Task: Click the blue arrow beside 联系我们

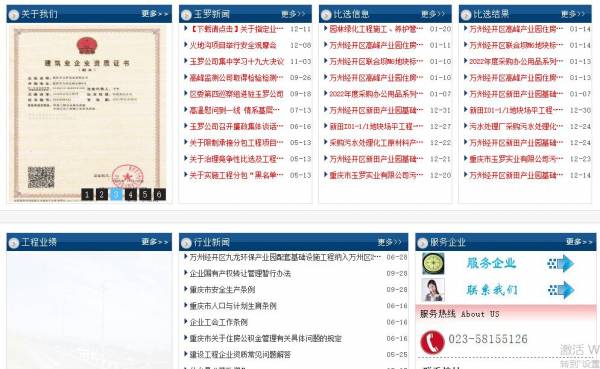Action: click(x=561, y=290)
